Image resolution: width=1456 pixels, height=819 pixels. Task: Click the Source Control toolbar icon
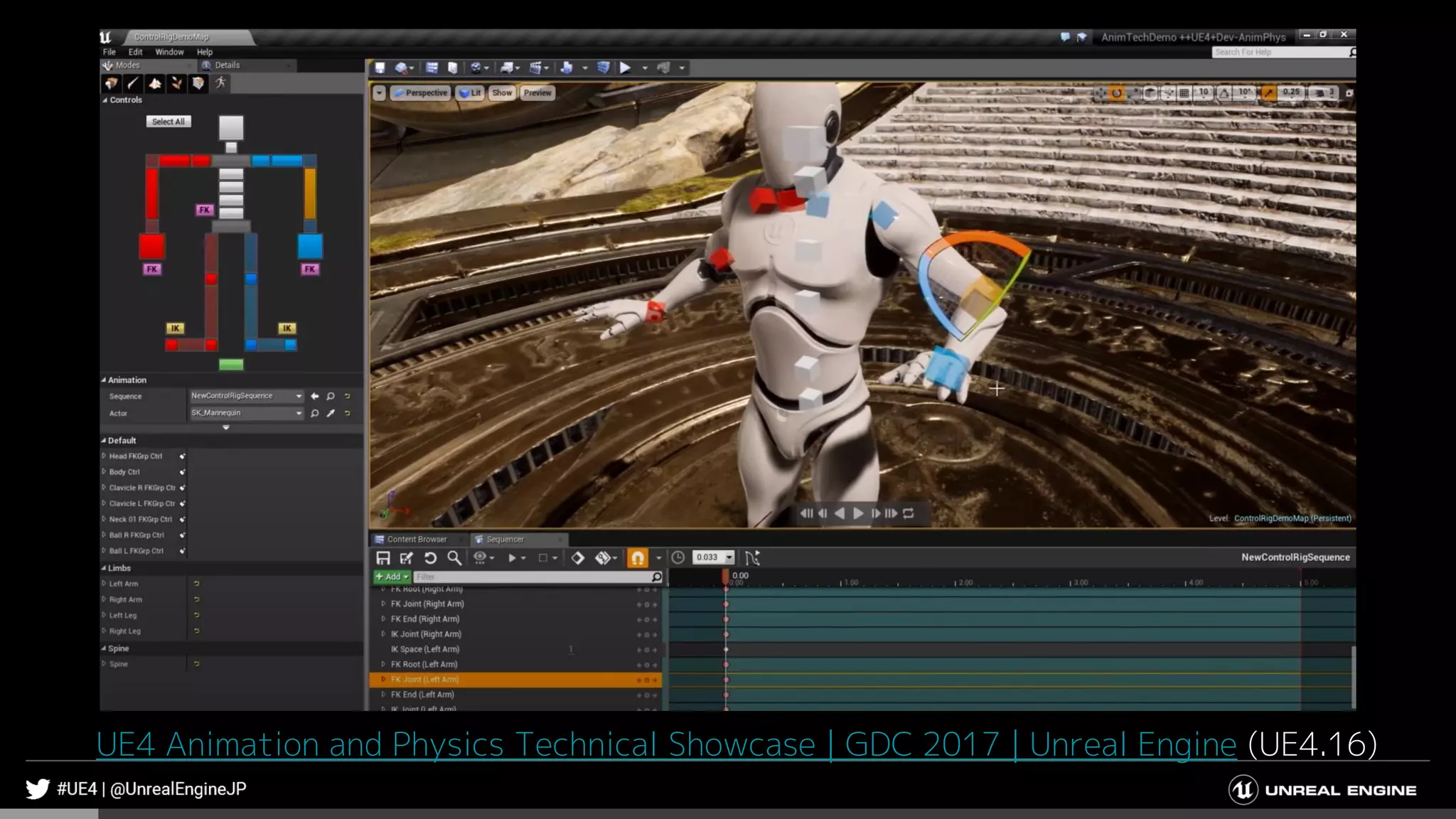[x=402, y=68]
